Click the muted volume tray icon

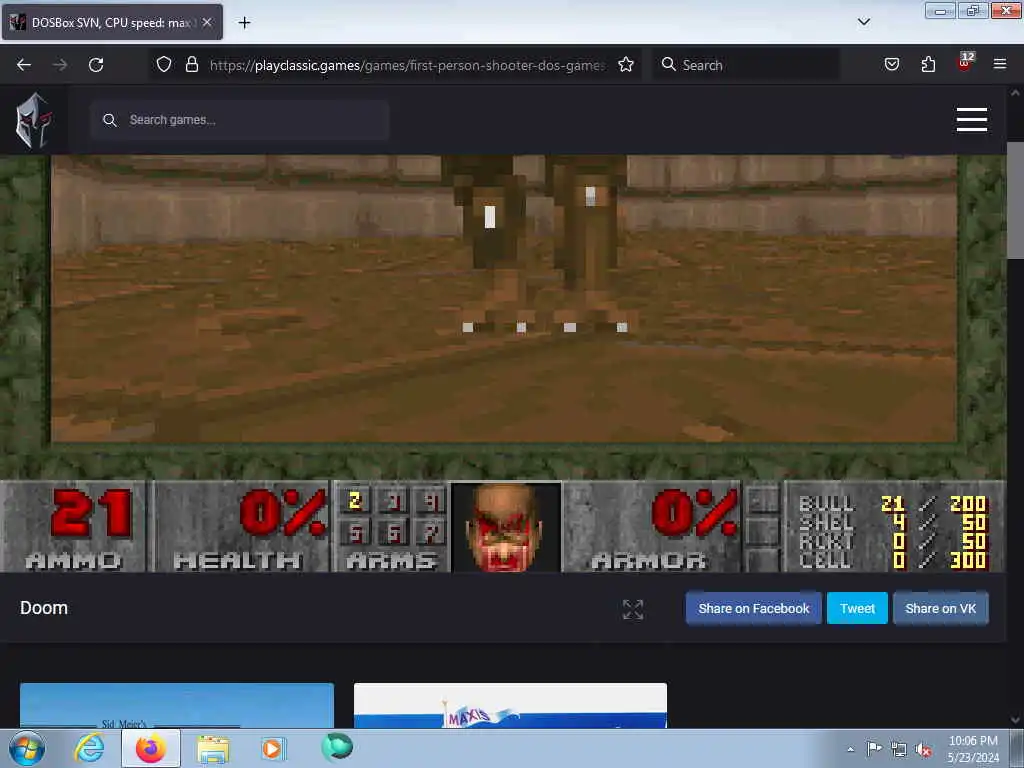click(923, 750)
